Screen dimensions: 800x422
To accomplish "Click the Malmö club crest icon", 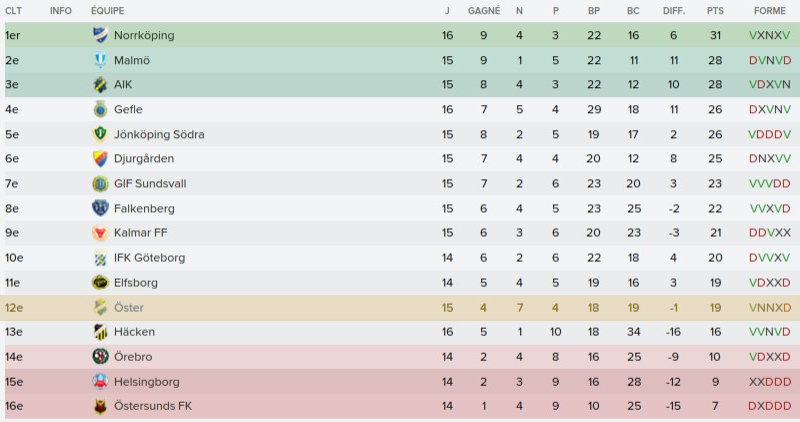I will tap(99, 60).
